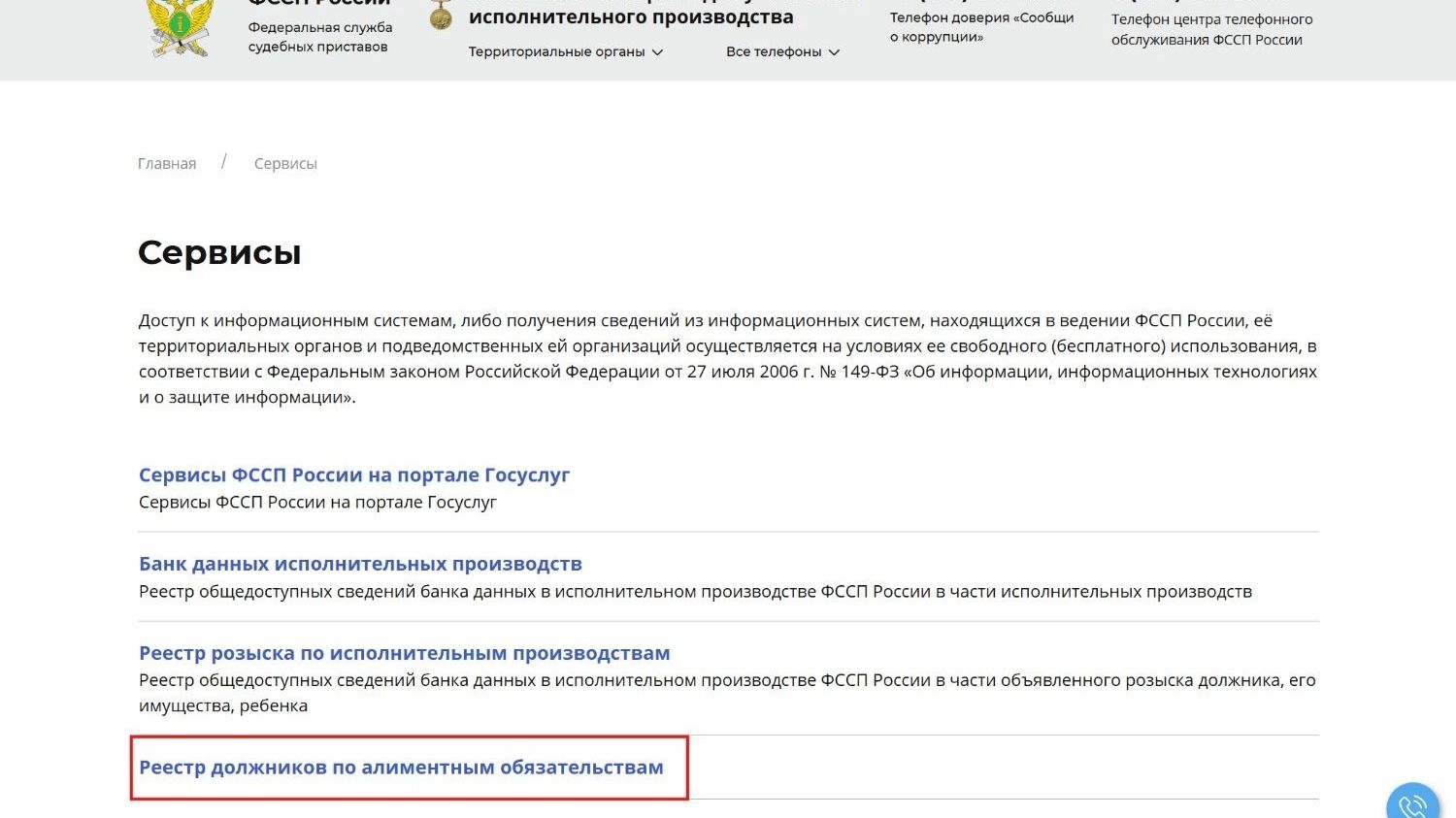The image size is (1456, 818).
Task: Click the description mentioning 'розыска должника, его имущества'
Action: [x=727, y=693]
